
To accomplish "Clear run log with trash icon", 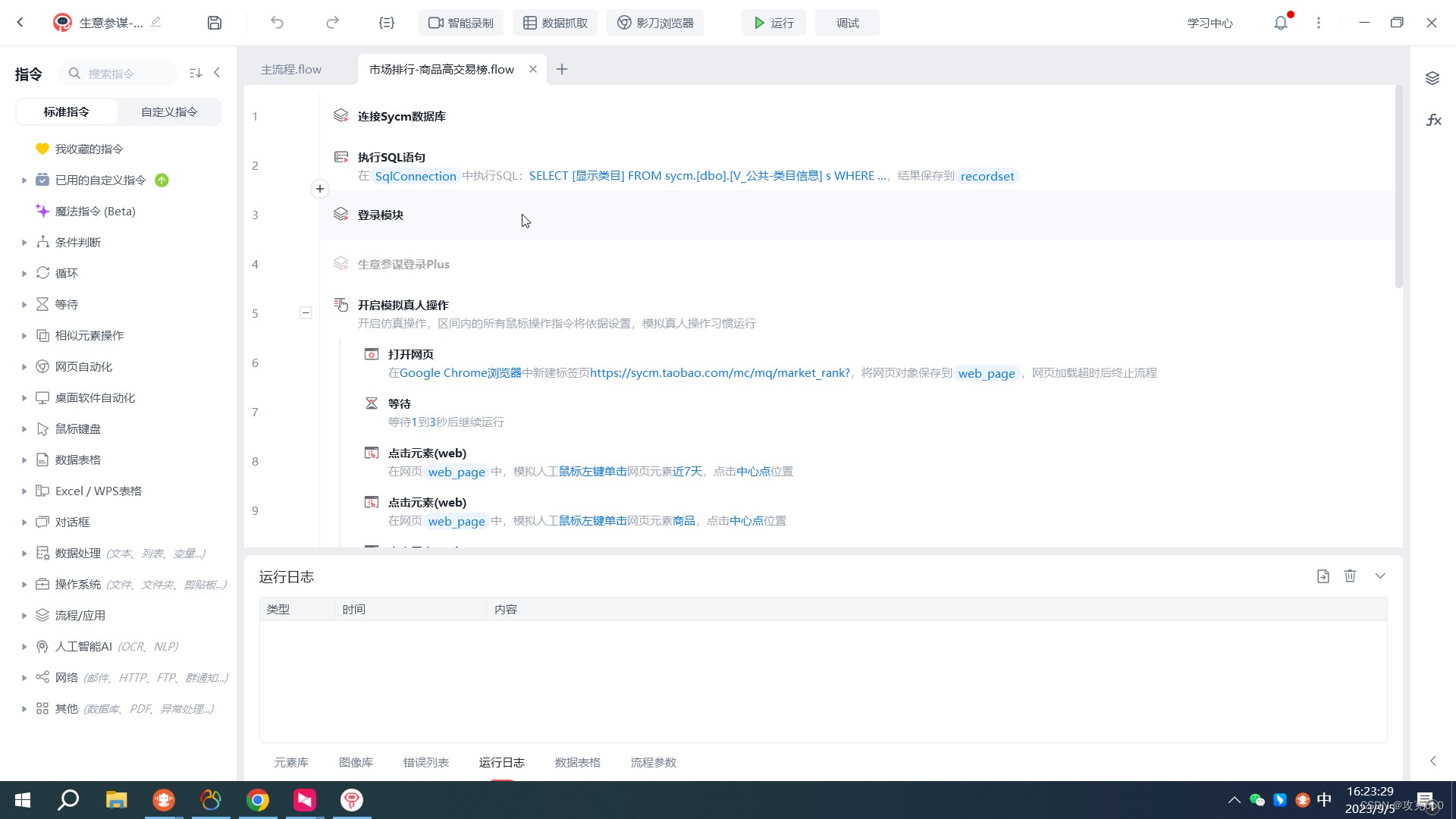I will coord(1350,576).
